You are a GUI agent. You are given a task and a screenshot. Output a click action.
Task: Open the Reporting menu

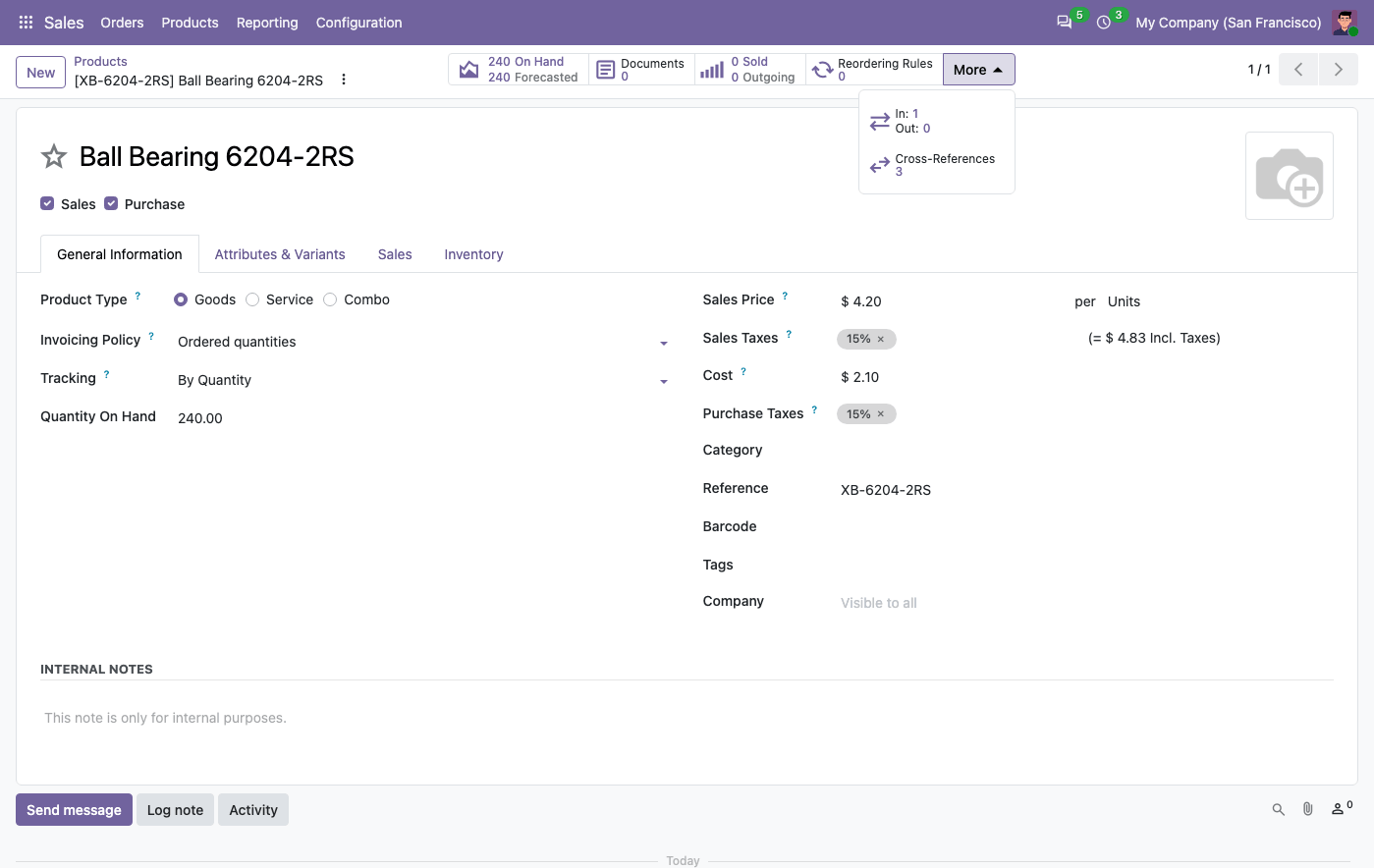coord(267,23)
